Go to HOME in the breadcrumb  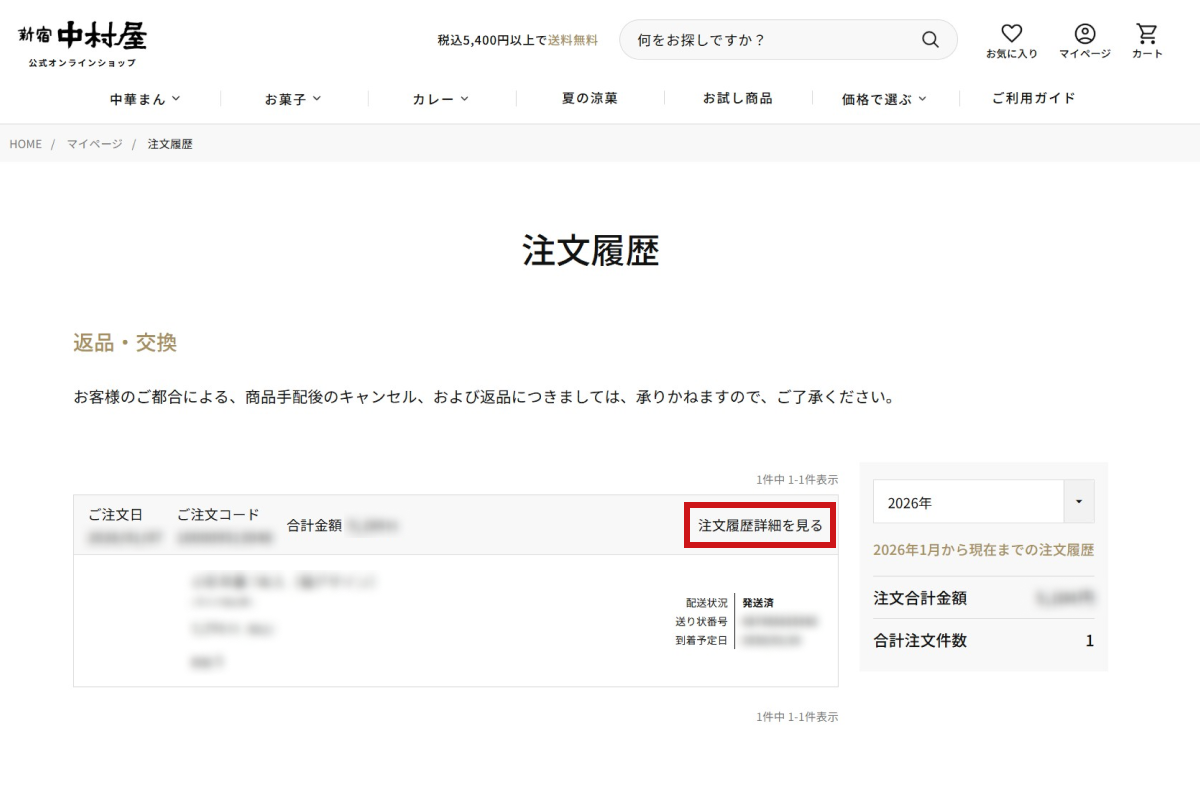(26, 144)
